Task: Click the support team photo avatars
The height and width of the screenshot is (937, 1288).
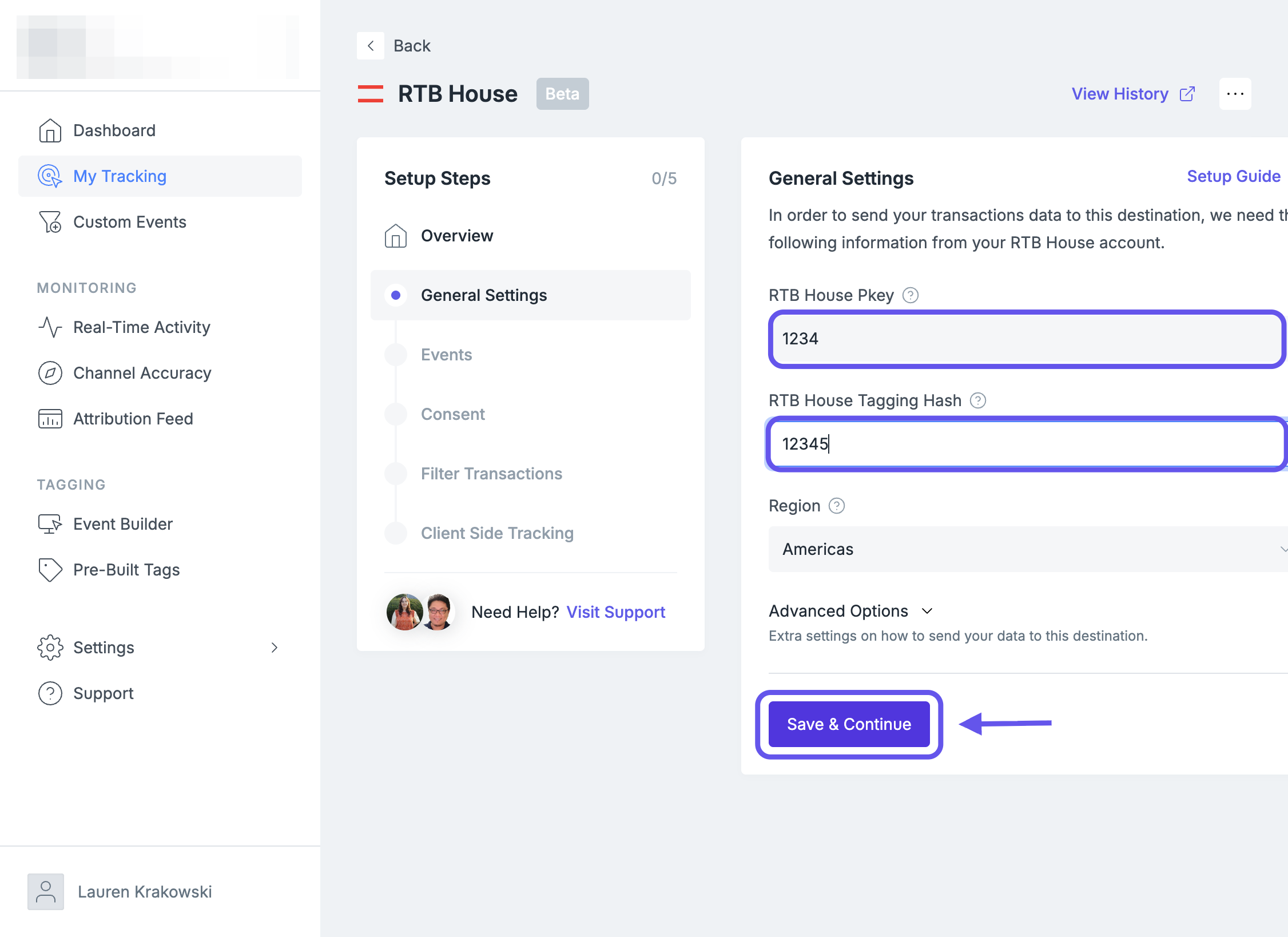Action: click(421, 612)
